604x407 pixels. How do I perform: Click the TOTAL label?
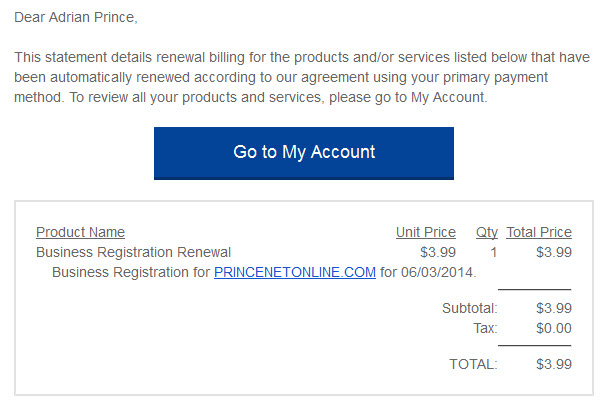click(x=473, y=364)
